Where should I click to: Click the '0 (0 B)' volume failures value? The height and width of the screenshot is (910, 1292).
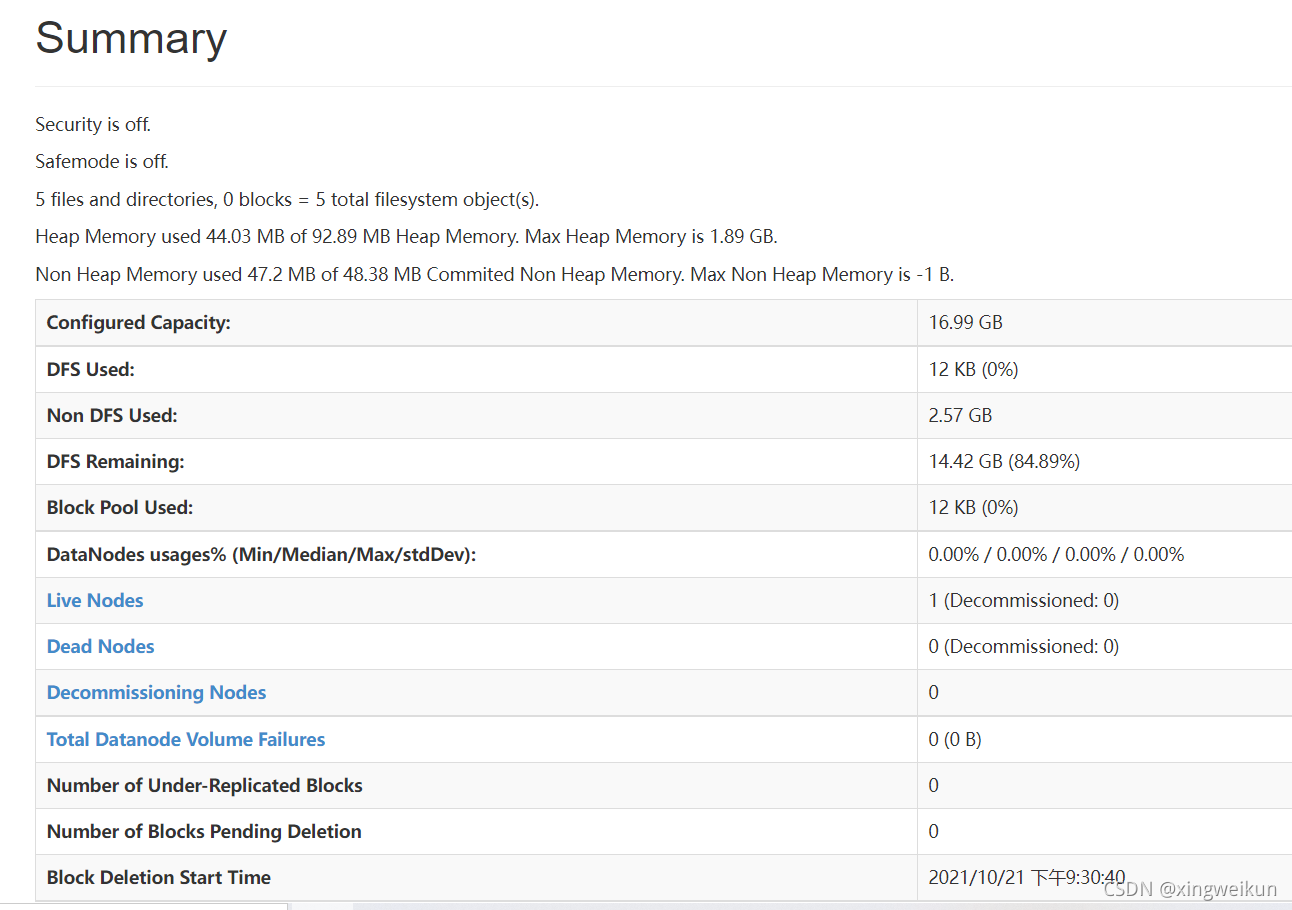(x=955, y=740)
